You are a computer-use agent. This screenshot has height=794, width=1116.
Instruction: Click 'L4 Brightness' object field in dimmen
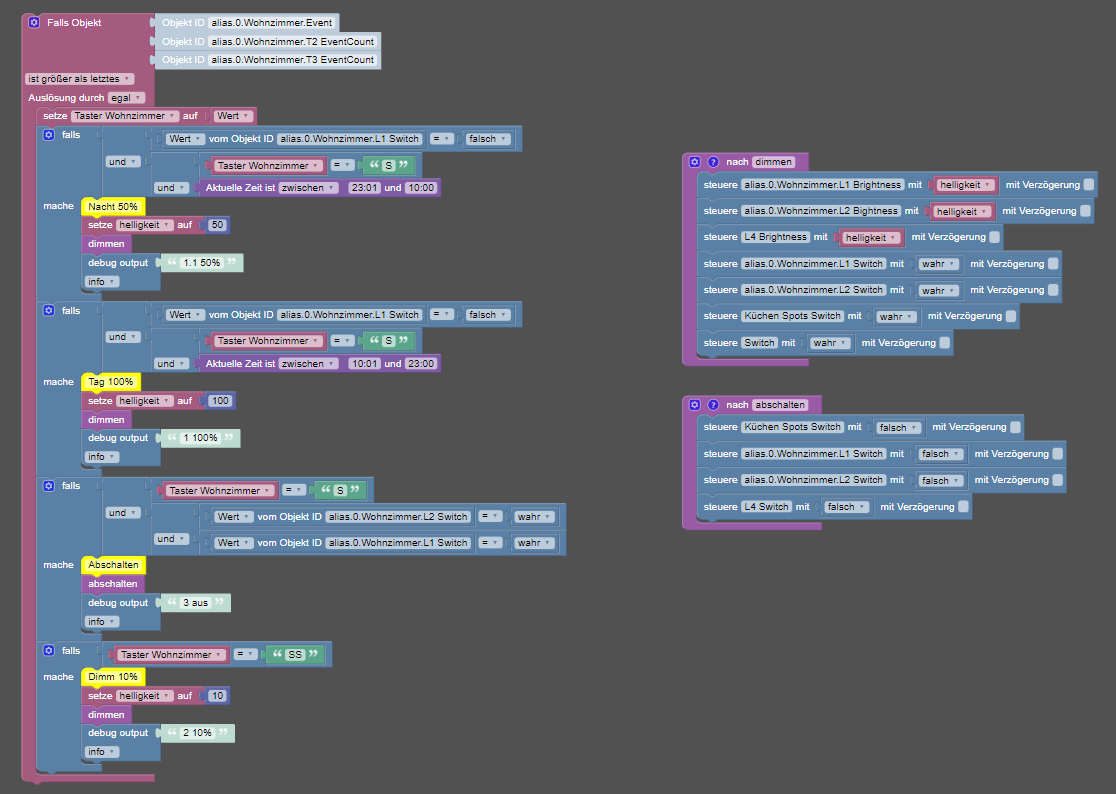tap(776, 237)
